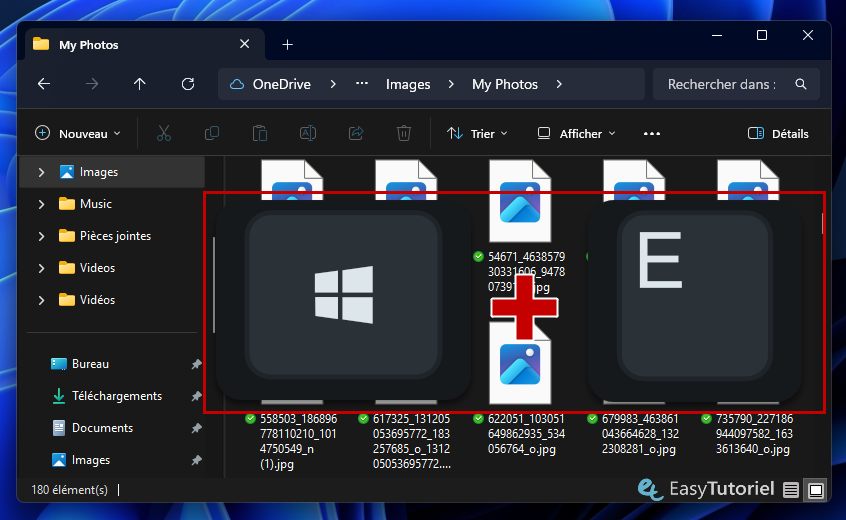Click the Paste clipboard icon
This screenshot has height=520, width=846.
[x=260, y=133]
